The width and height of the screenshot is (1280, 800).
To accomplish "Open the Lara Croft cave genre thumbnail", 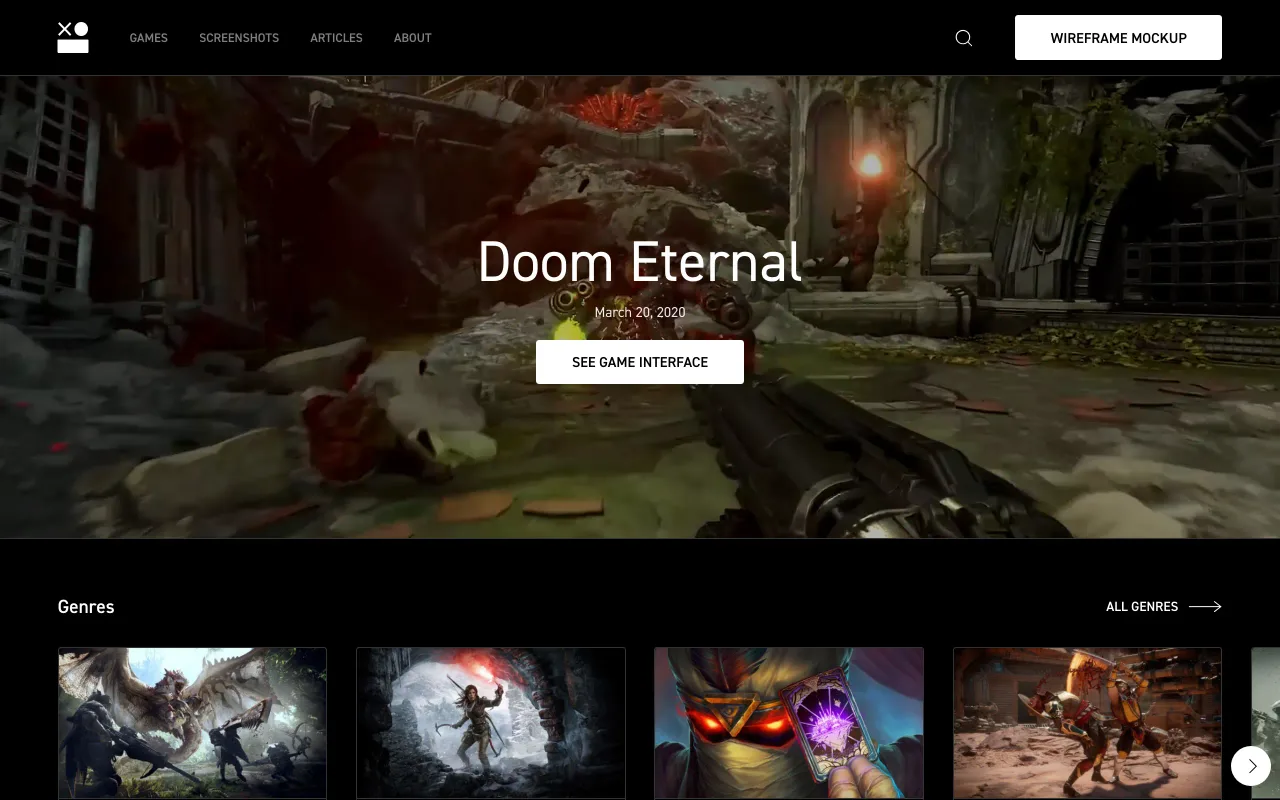I will pyautogui.click(x=491, y=723).
